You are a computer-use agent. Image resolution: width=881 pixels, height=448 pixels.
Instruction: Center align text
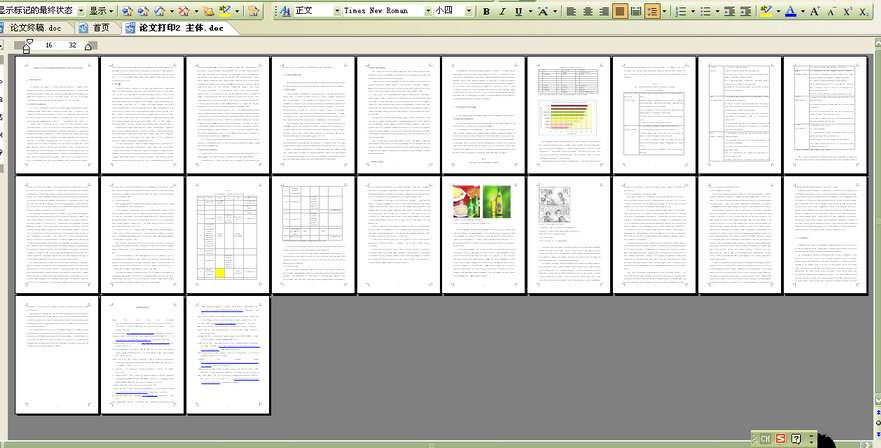[588, 11]
